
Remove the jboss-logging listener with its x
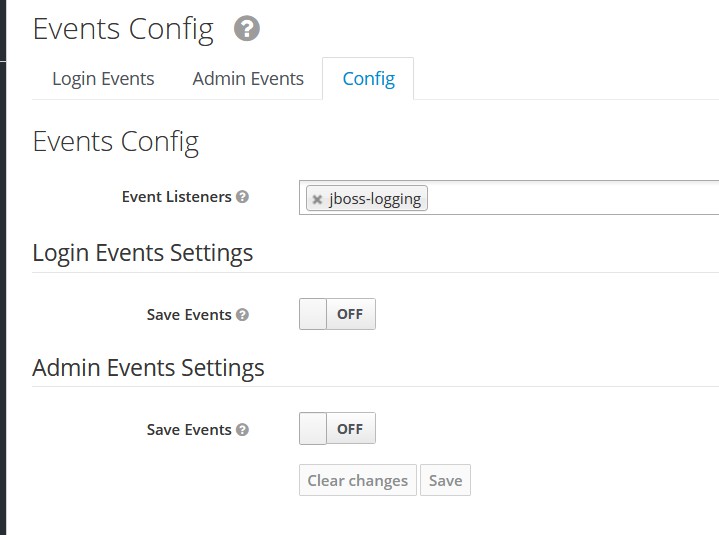(x=317, y=199)
